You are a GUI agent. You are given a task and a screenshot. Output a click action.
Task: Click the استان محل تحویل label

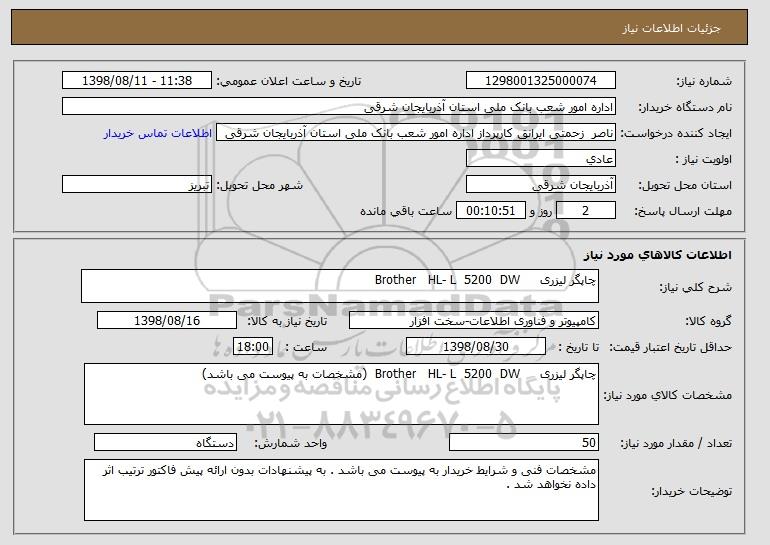[685, 186]
